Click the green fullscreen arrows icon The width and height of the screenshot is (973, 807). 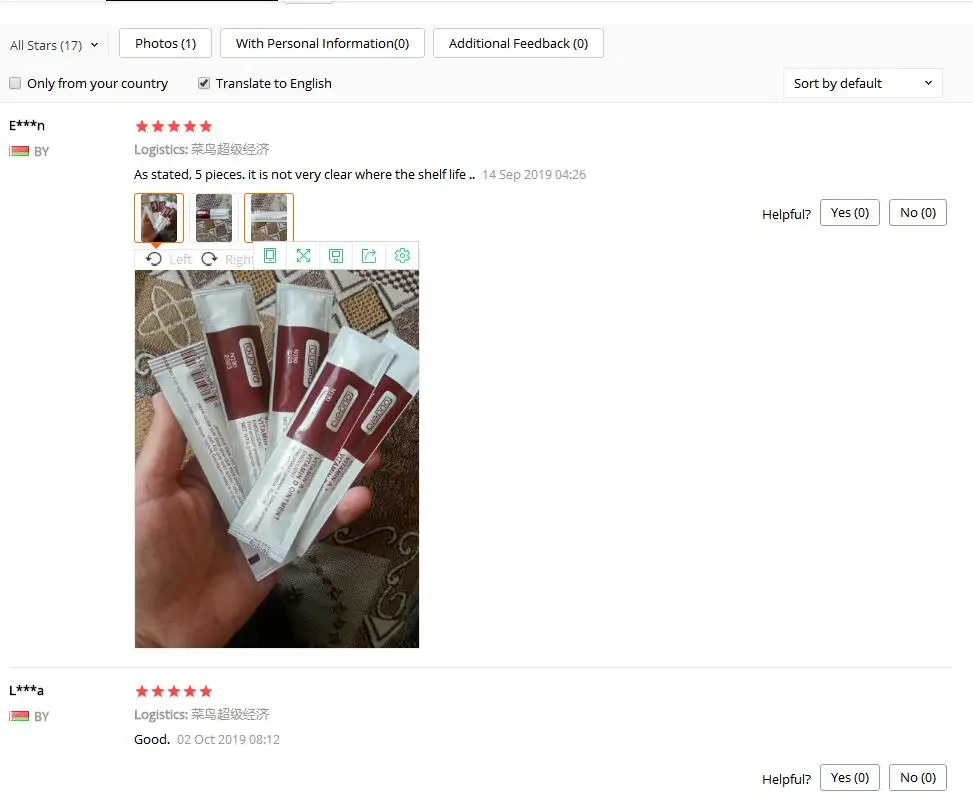coord(303,256)
